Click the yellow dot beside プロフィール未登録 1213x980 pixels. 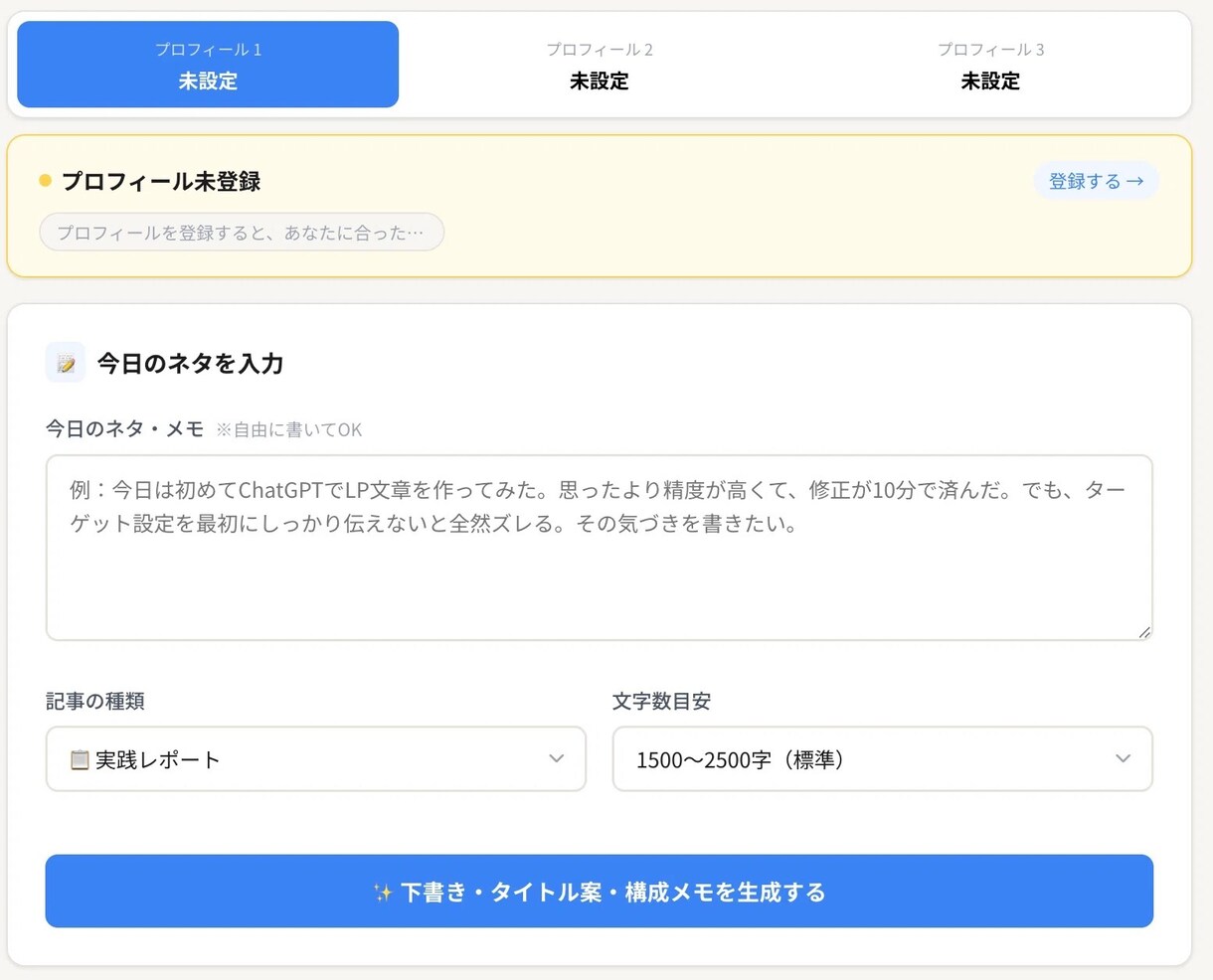tap(45, 181)
